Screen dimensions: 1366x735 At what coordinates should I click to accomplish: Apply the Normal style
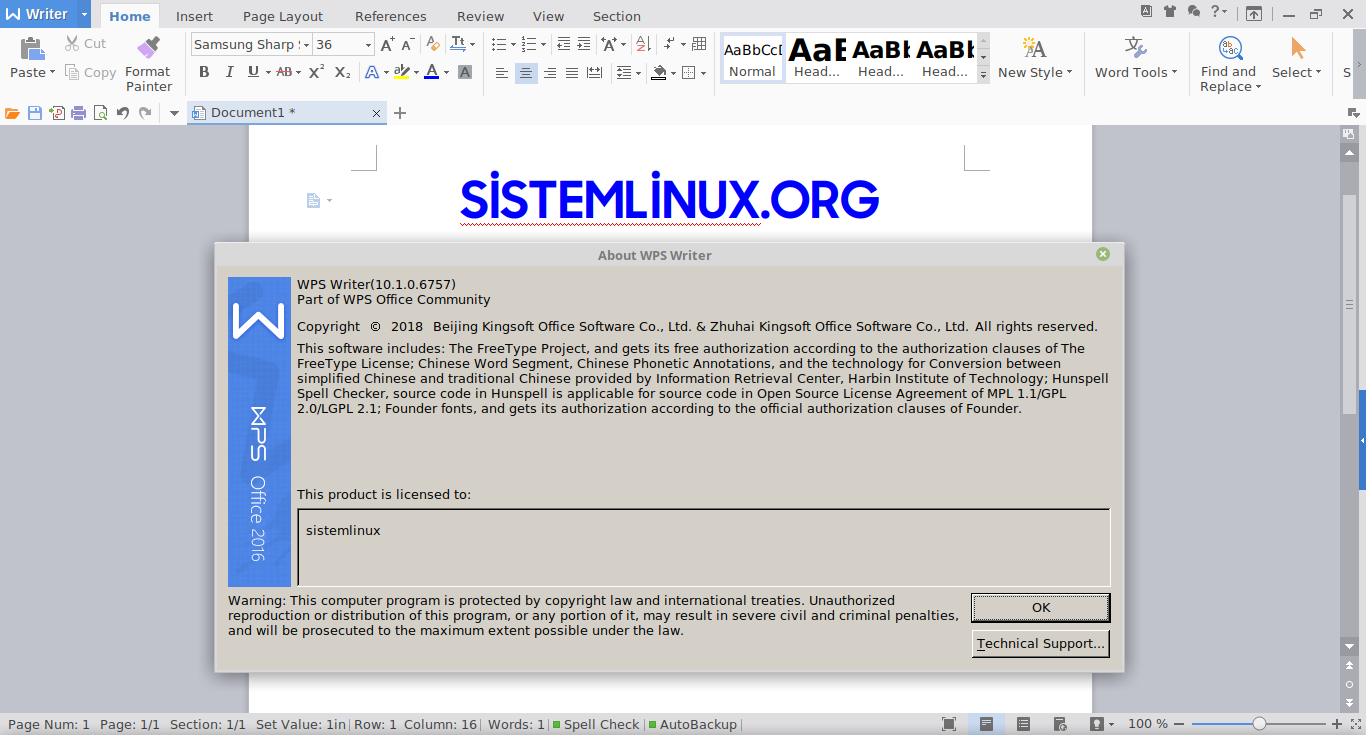tap(752, 58)
